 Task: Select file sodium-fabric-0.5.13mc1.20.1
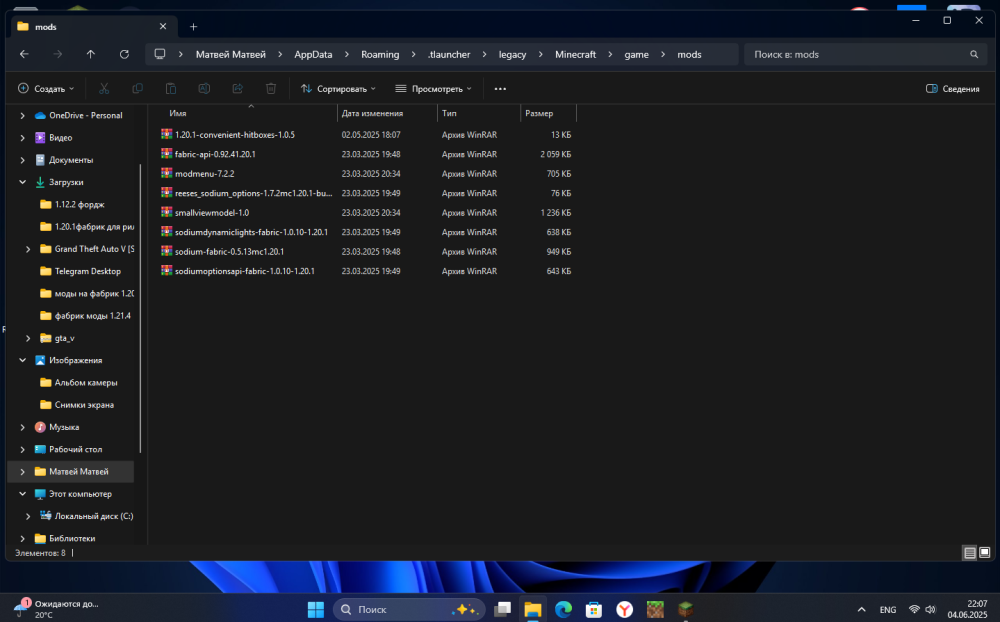pos(230,251)
